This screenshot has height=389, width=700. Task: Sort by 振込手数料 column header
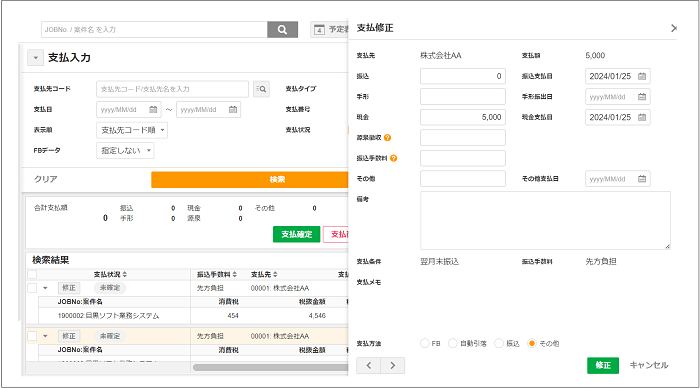point(217,274)
